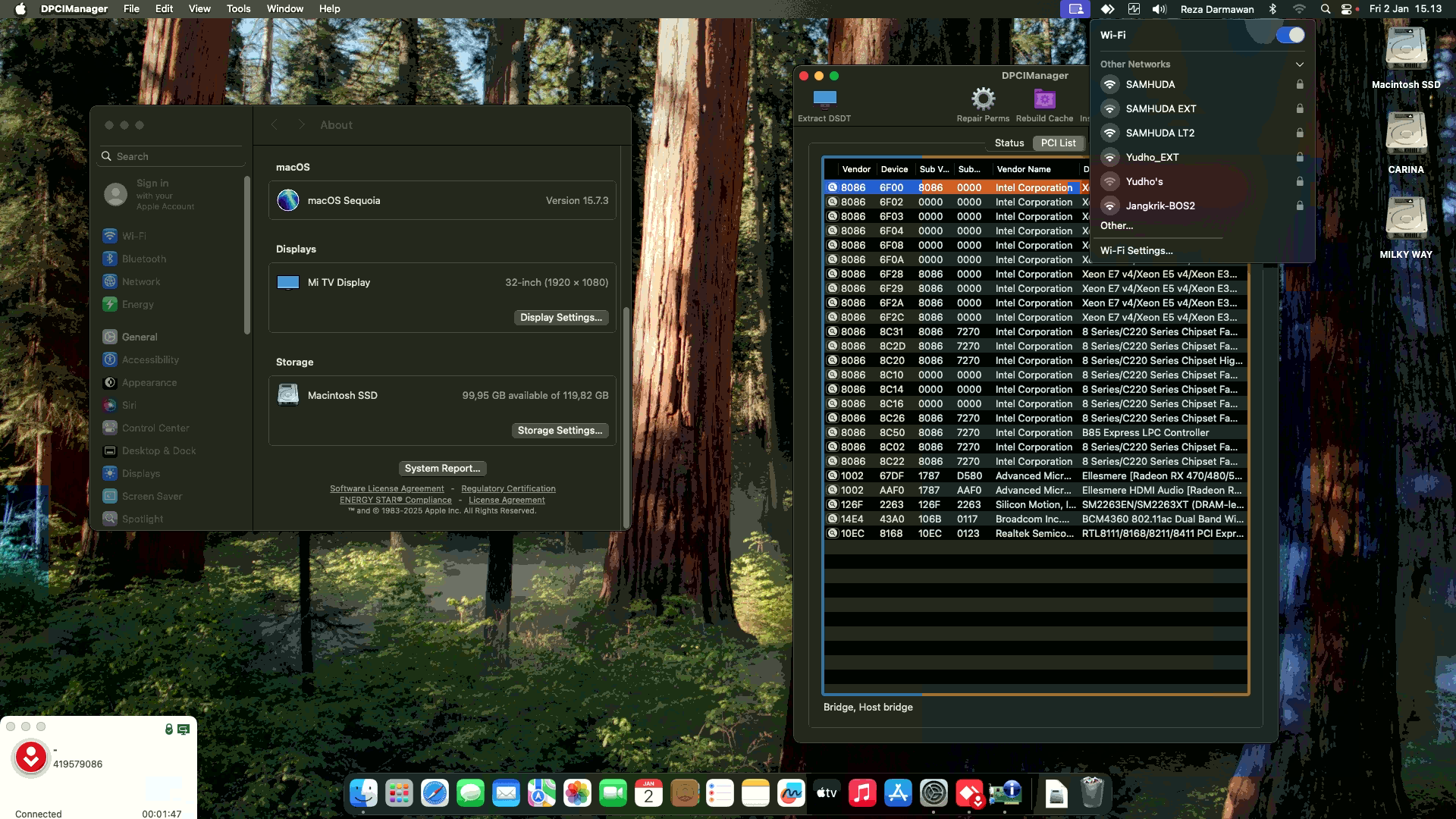Open Mail app in dock
The width and height of the screenshot is (1456, 819).
[x=506, y=793]
